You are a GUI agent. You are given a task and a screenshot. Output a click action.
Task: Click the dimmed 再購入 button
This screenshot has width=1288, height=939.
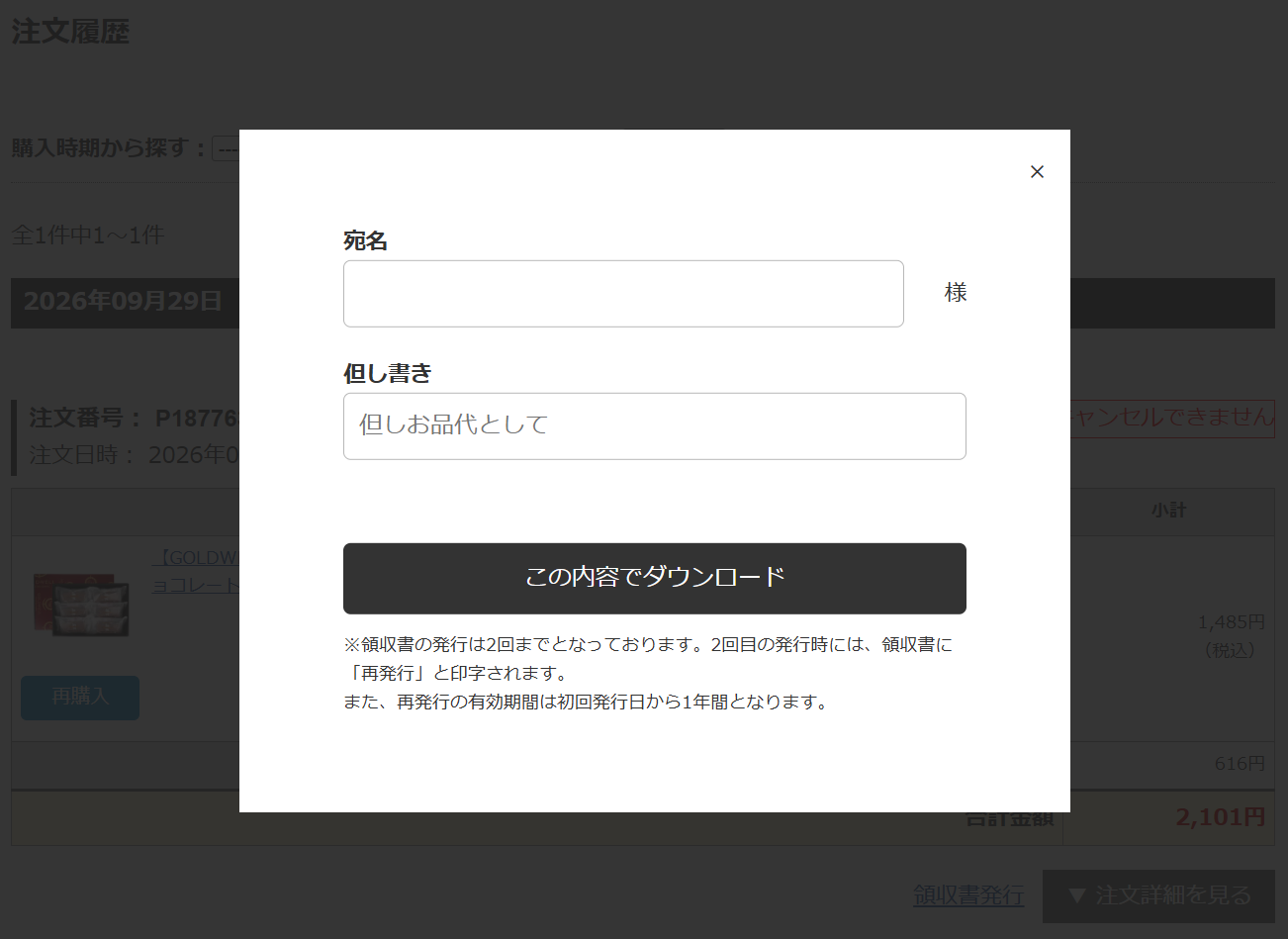[80, 698]
